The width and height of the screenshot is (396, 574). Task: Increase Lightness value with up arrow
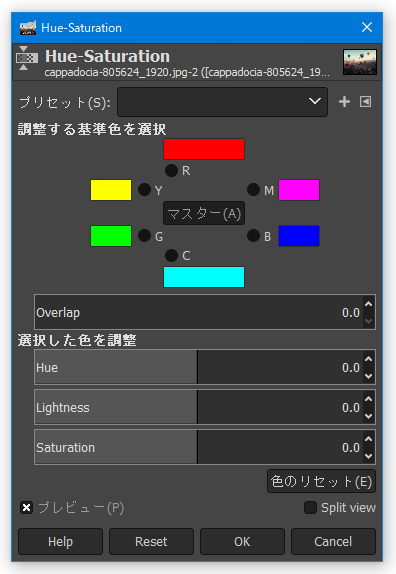click(x=369, y=399)
